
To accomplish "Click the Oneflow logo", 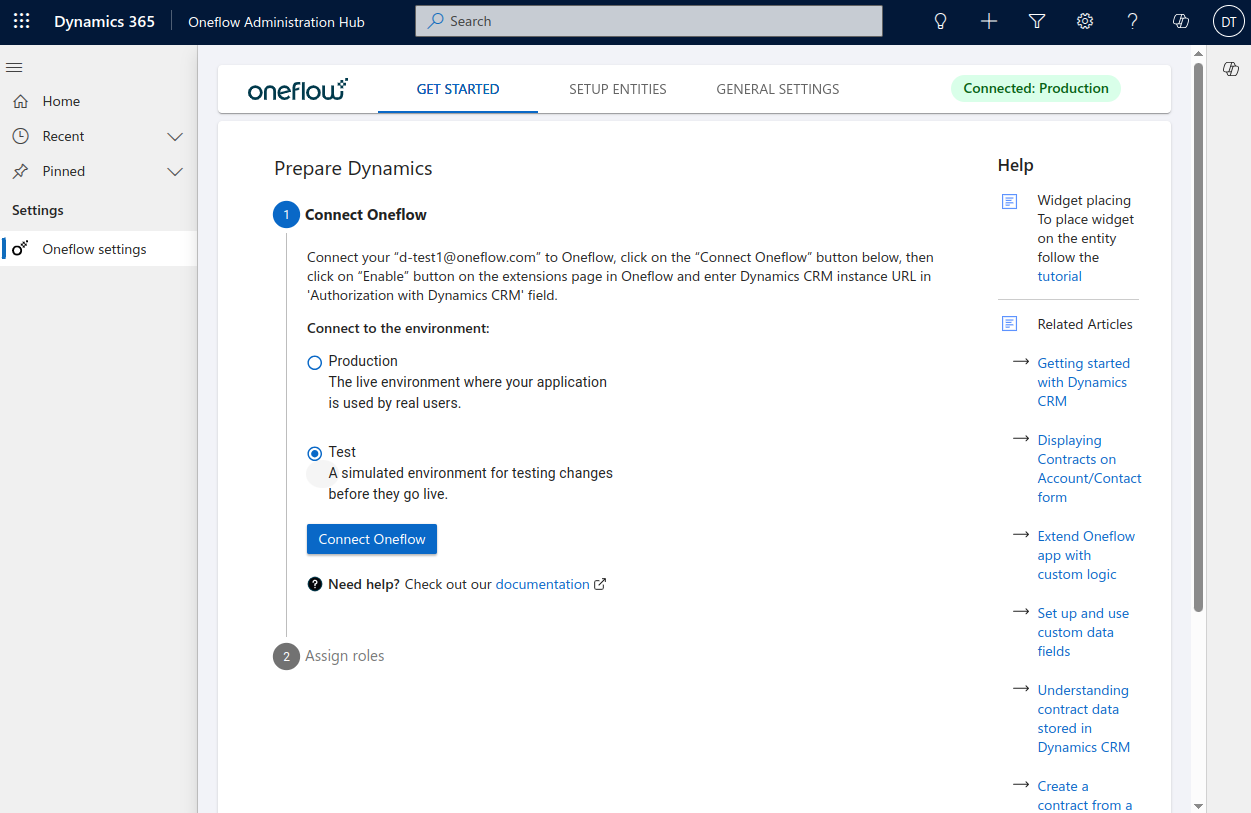I will (x=298, y=89).
